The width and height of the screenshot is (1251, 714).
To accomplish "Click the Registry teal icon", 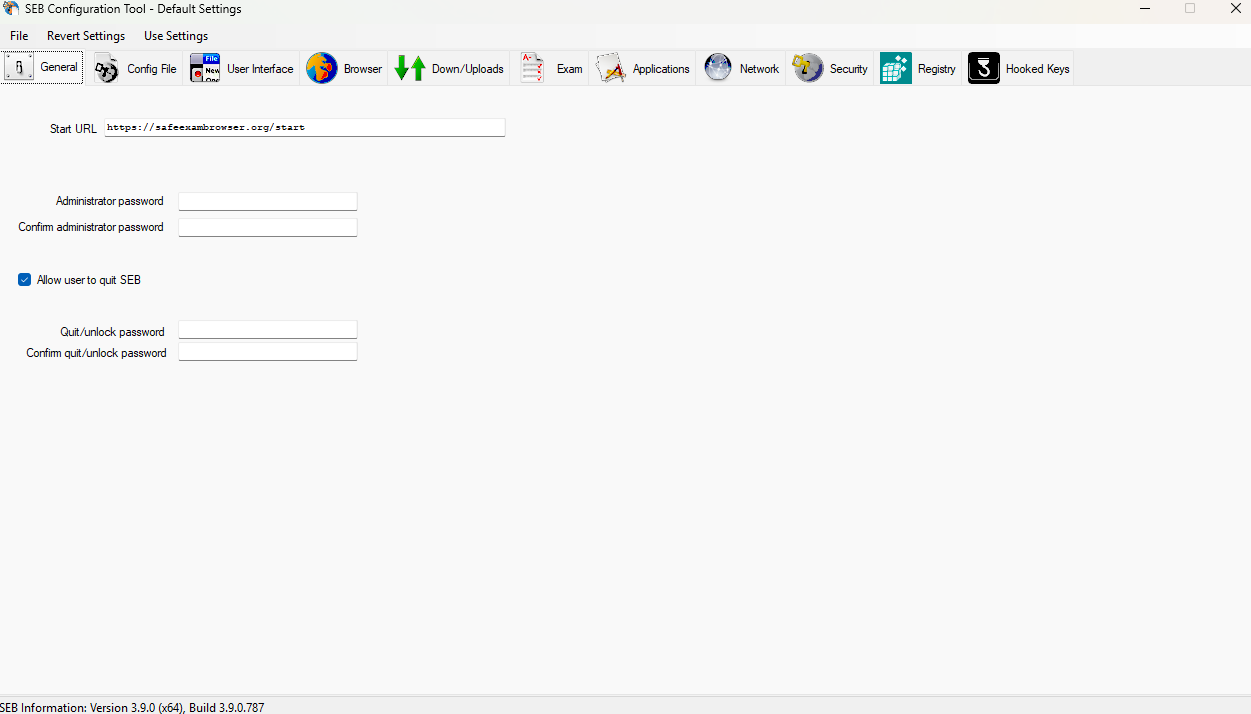I will pos(896,68).
